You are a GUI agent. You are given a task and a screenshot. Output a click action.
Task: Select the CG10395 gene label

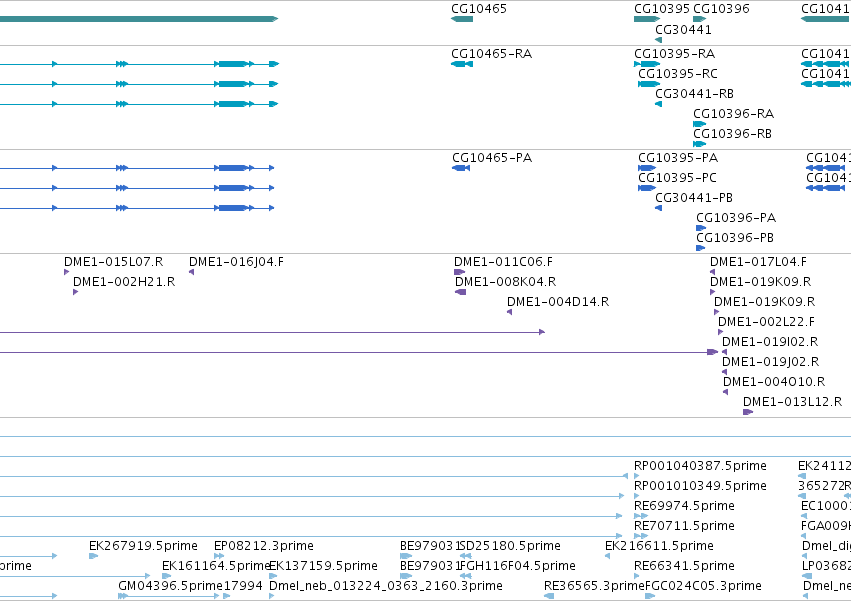click(662, 9)
